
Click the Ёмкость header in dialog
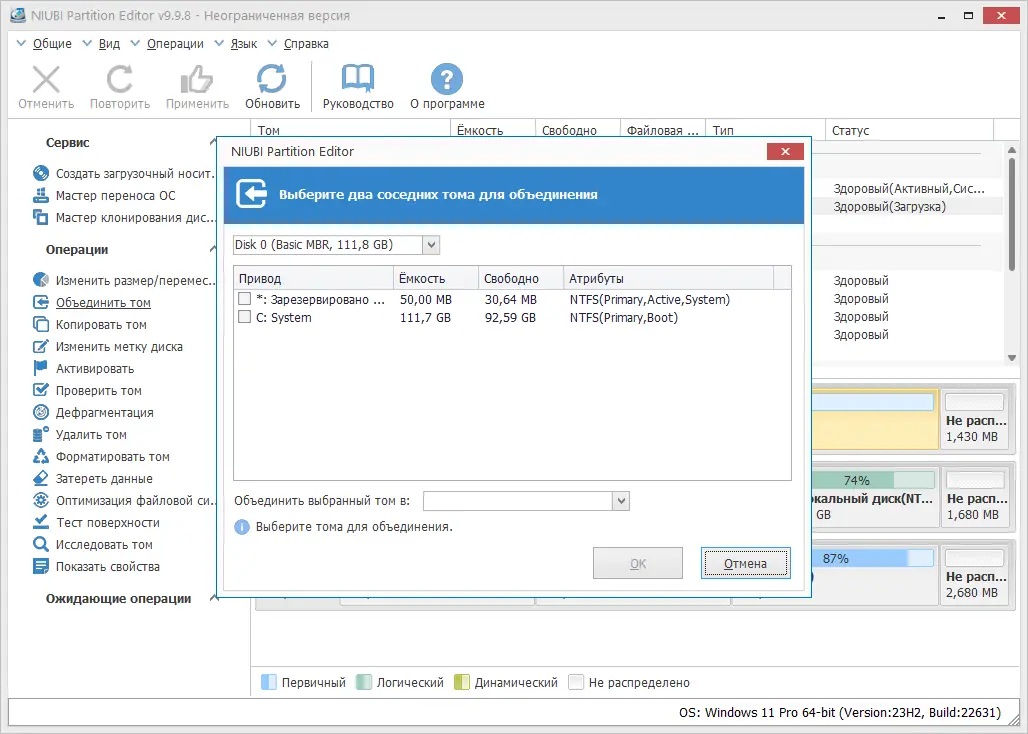point(436,279)
